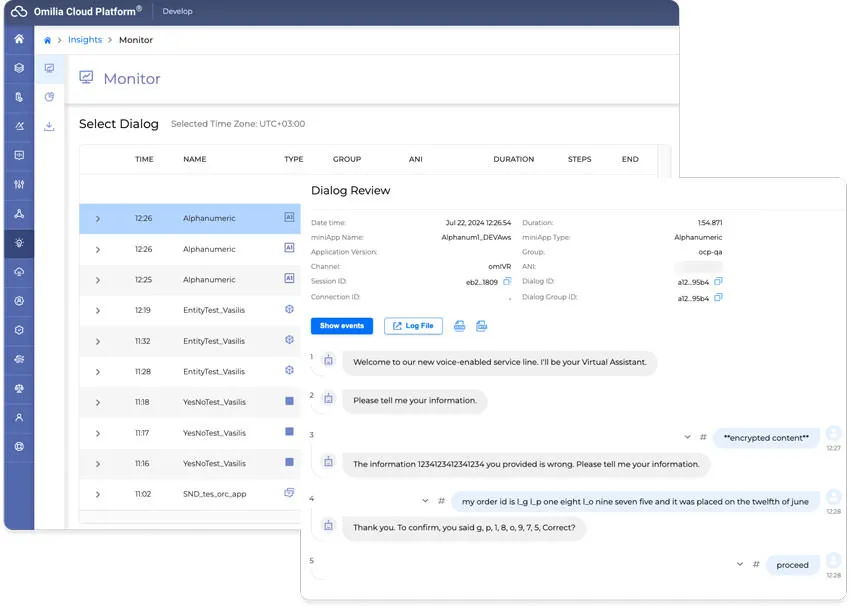Click the sliders icon in the left sidebar
Image resolution: width=850 pixels, height=607 pixels.
click(19, 185)
